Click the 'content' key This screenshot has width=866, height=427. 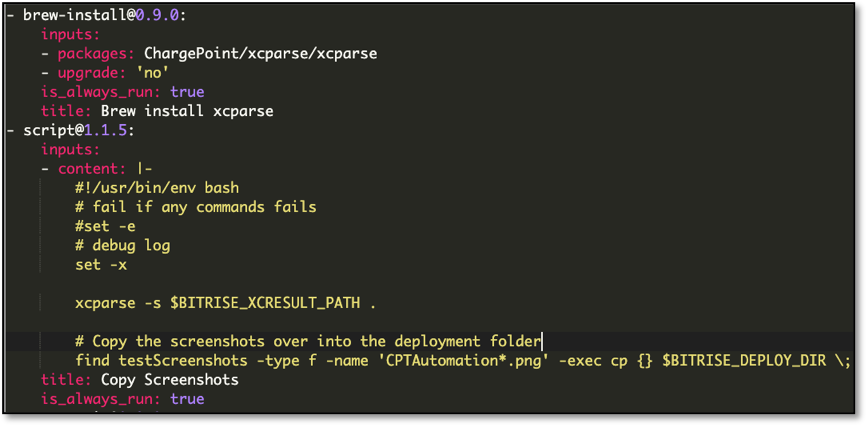tap(92, 168)
